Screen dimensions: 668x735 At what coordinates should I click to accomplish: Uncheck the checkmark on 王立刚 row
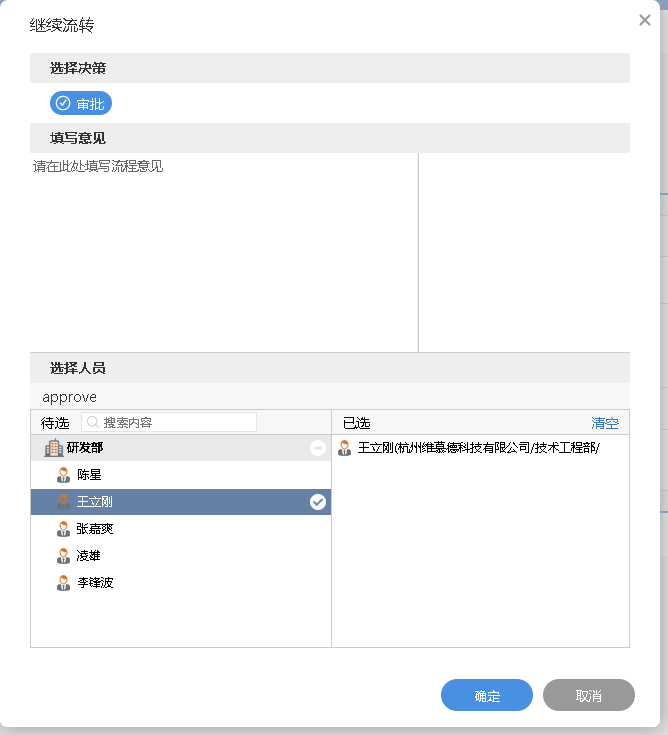point(318,502)
